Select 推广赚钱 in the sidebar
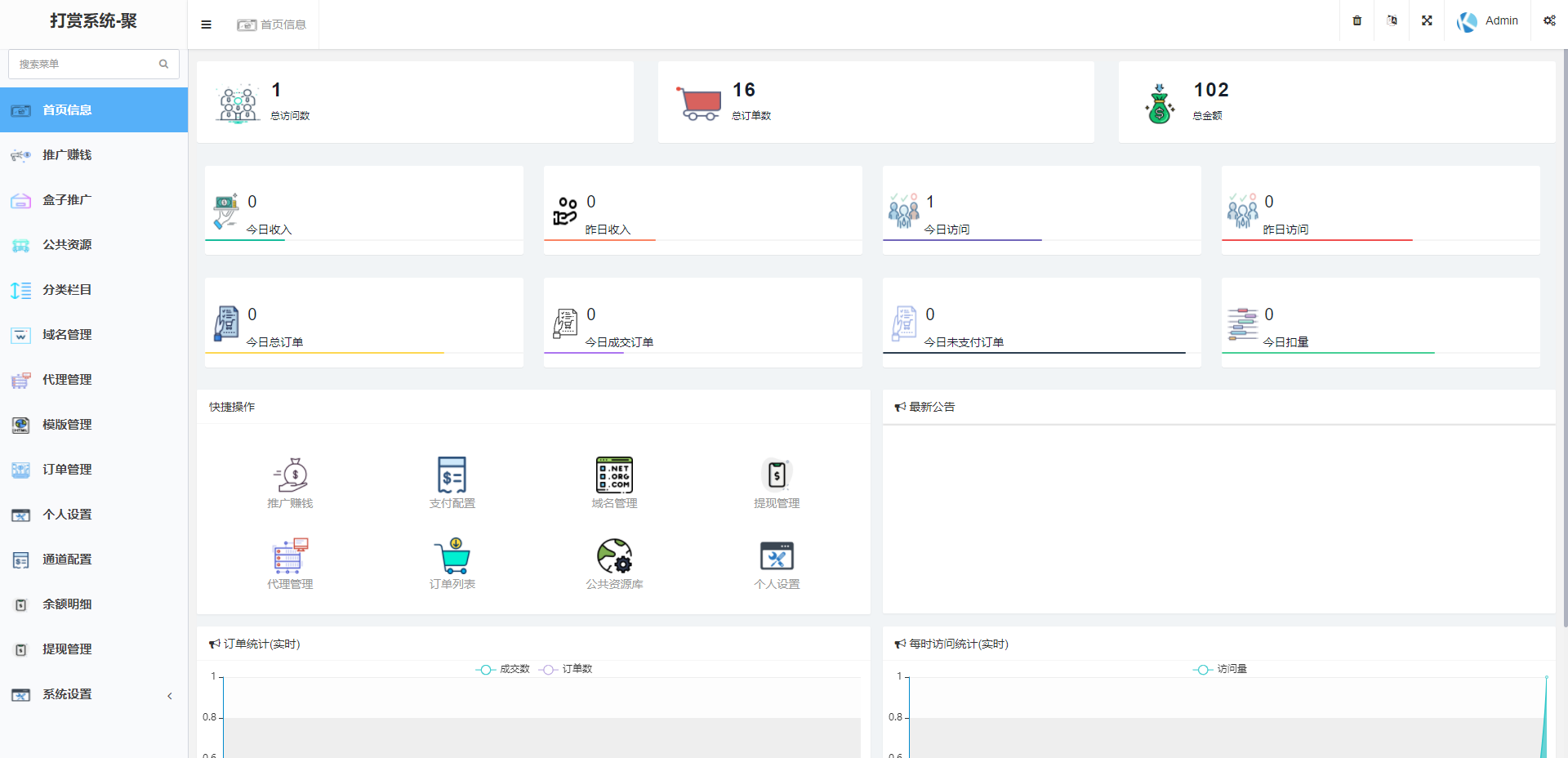This screenshot has height=758, width=1568. coord(67,155)
